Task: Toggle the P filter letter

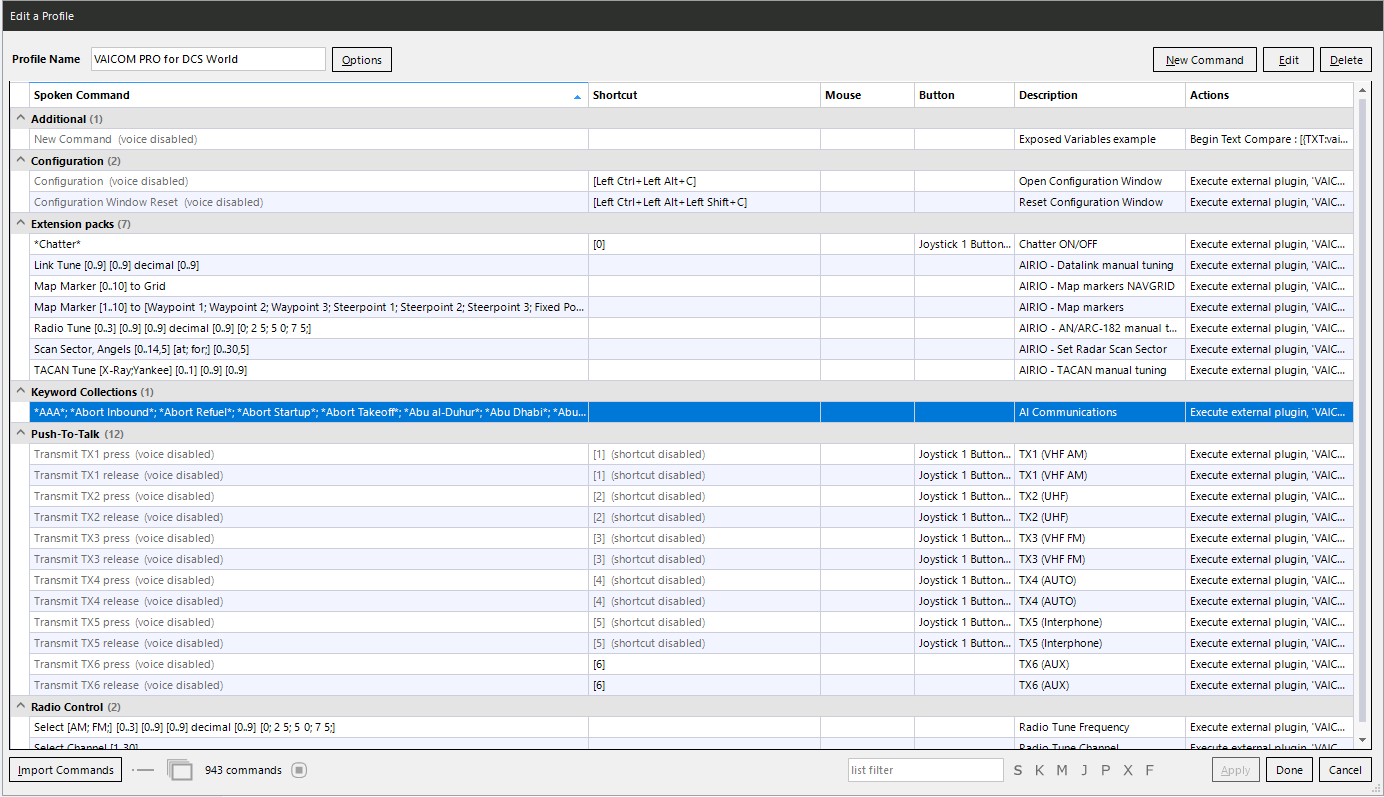Action: (x=1106, y=770)
